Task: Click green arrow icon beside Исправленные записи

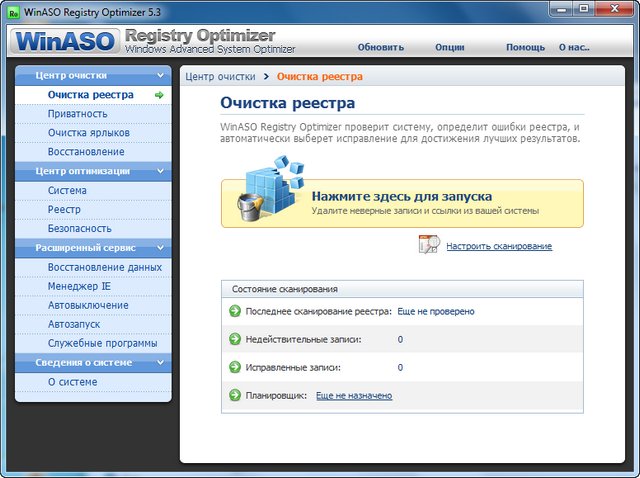Action: [x=235, y=368]
